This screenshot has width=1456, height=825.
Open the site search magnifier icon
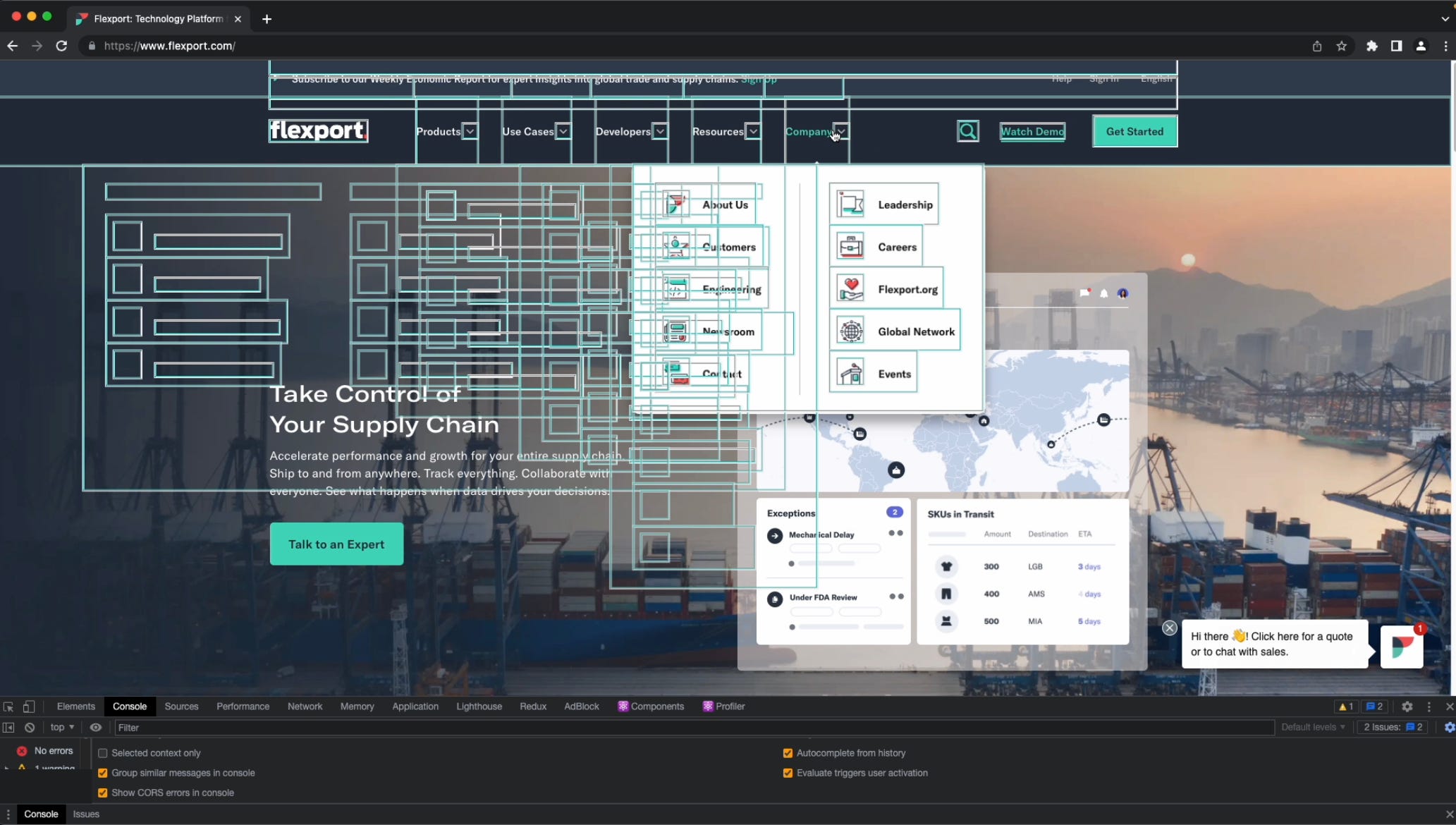(x=968, y=131)
